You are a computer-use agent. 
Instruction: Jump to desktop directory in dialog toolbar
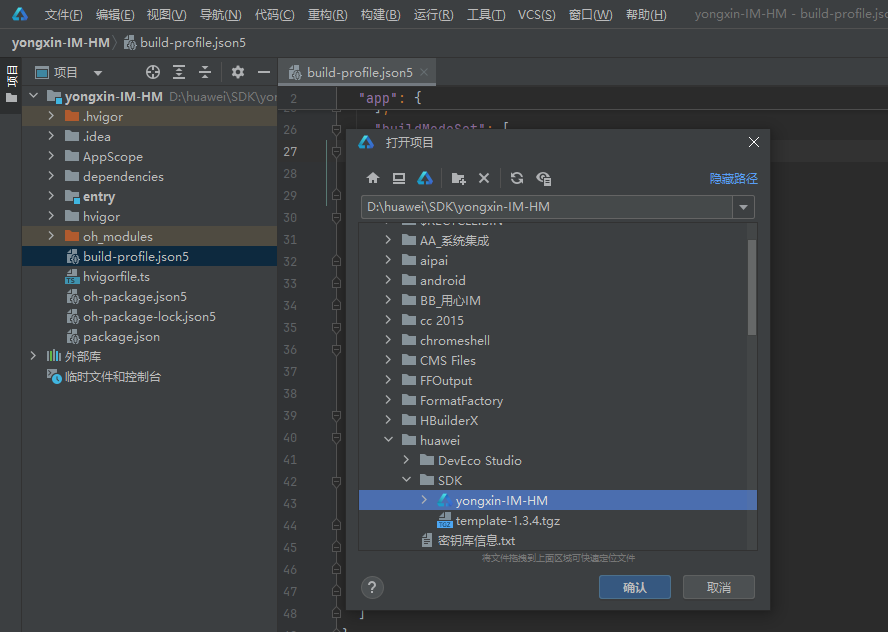pyautogui.click(x=399, y=178)
